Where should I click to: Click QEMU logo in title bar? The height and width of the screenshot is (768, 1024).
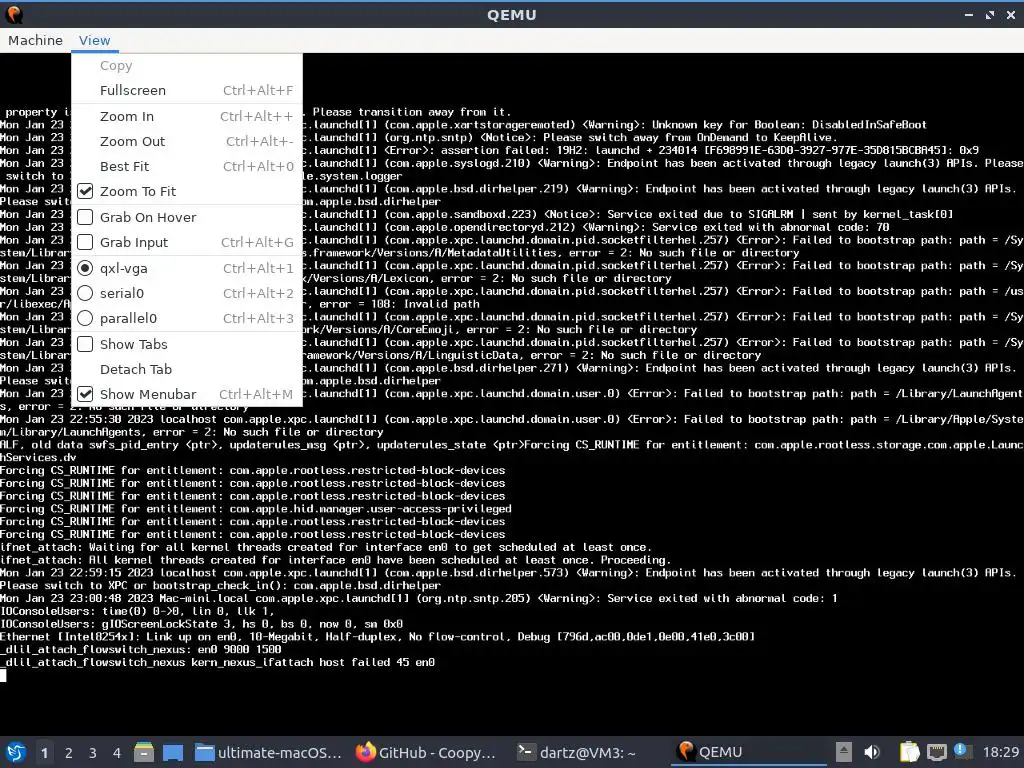point(14,14)
